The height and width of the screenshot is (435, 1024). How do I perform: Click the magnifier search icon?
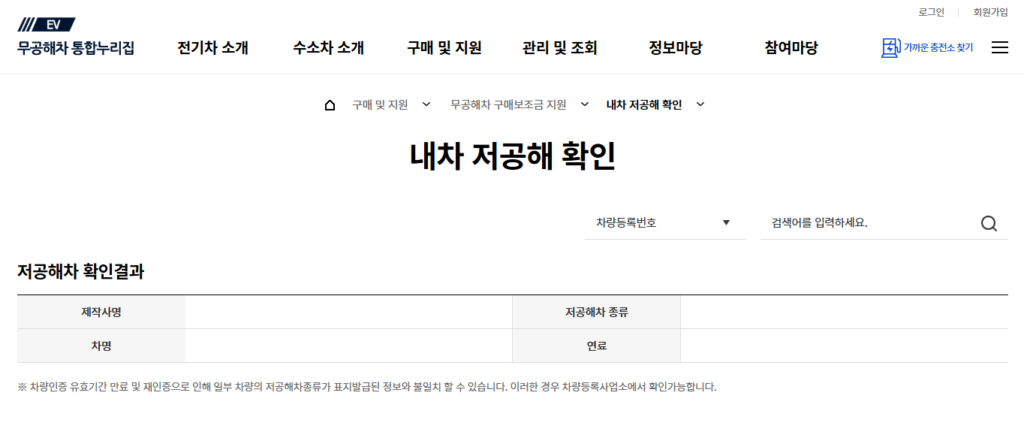click(x=989, y=223)
